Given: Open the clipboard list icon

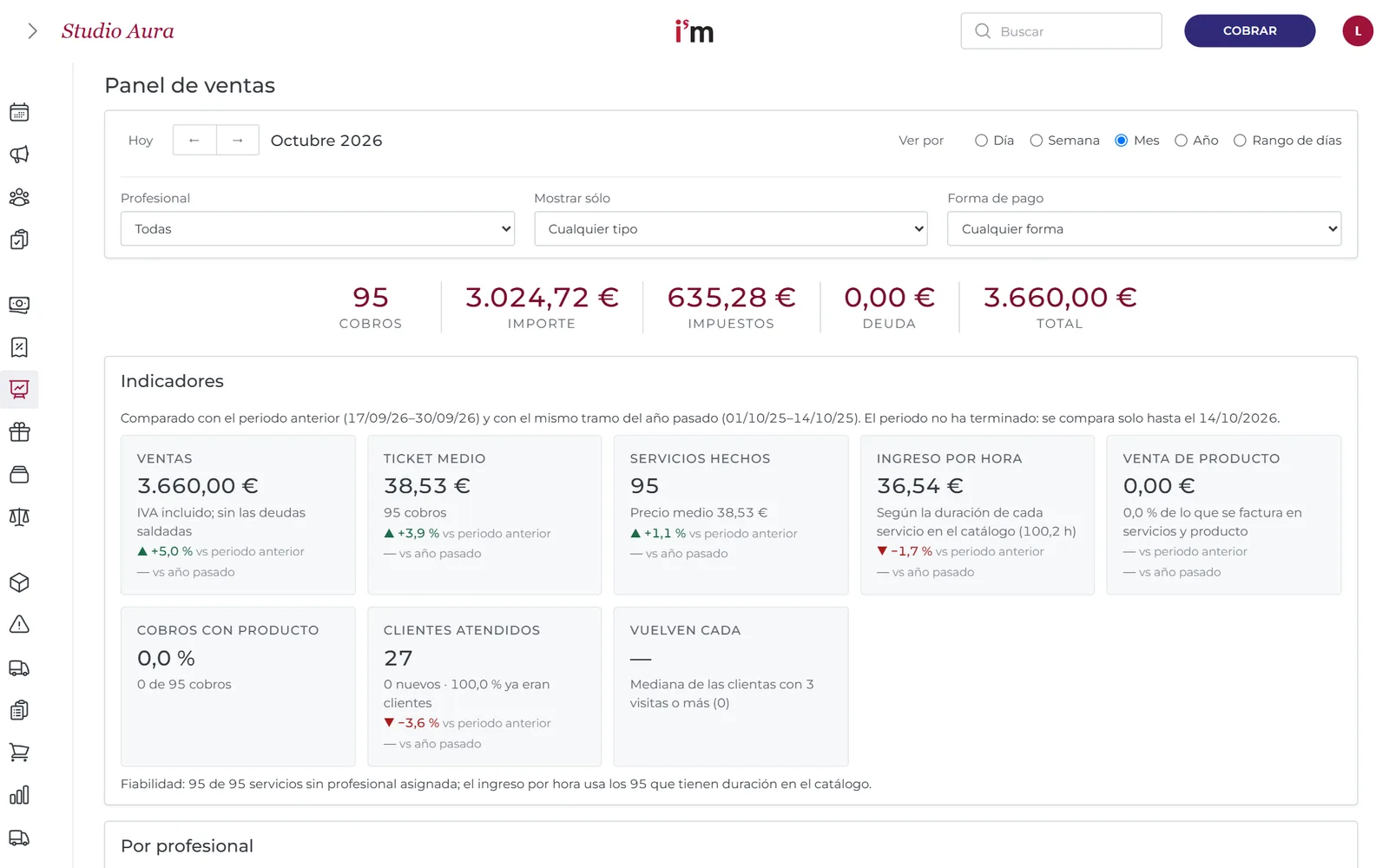Looking at the screenshot, I should pyautogui.click(x=19, y=710).
